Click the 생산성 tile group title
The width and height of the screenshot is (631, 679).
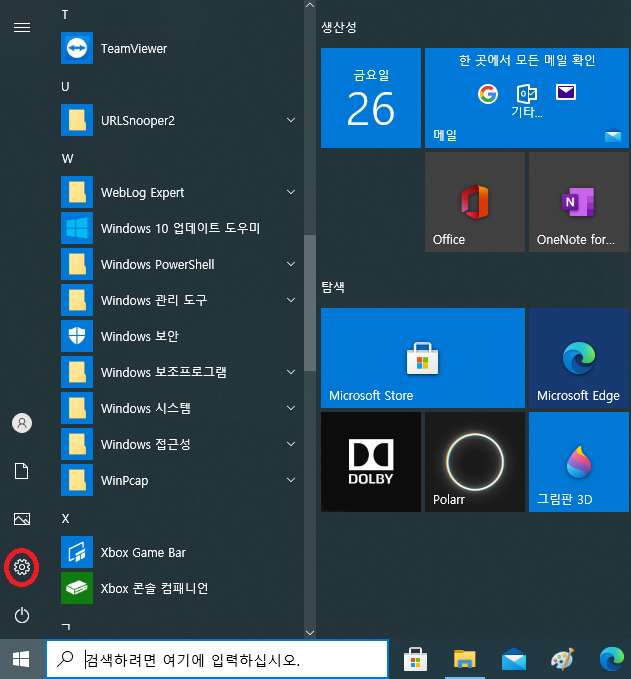tap(339, 27)
